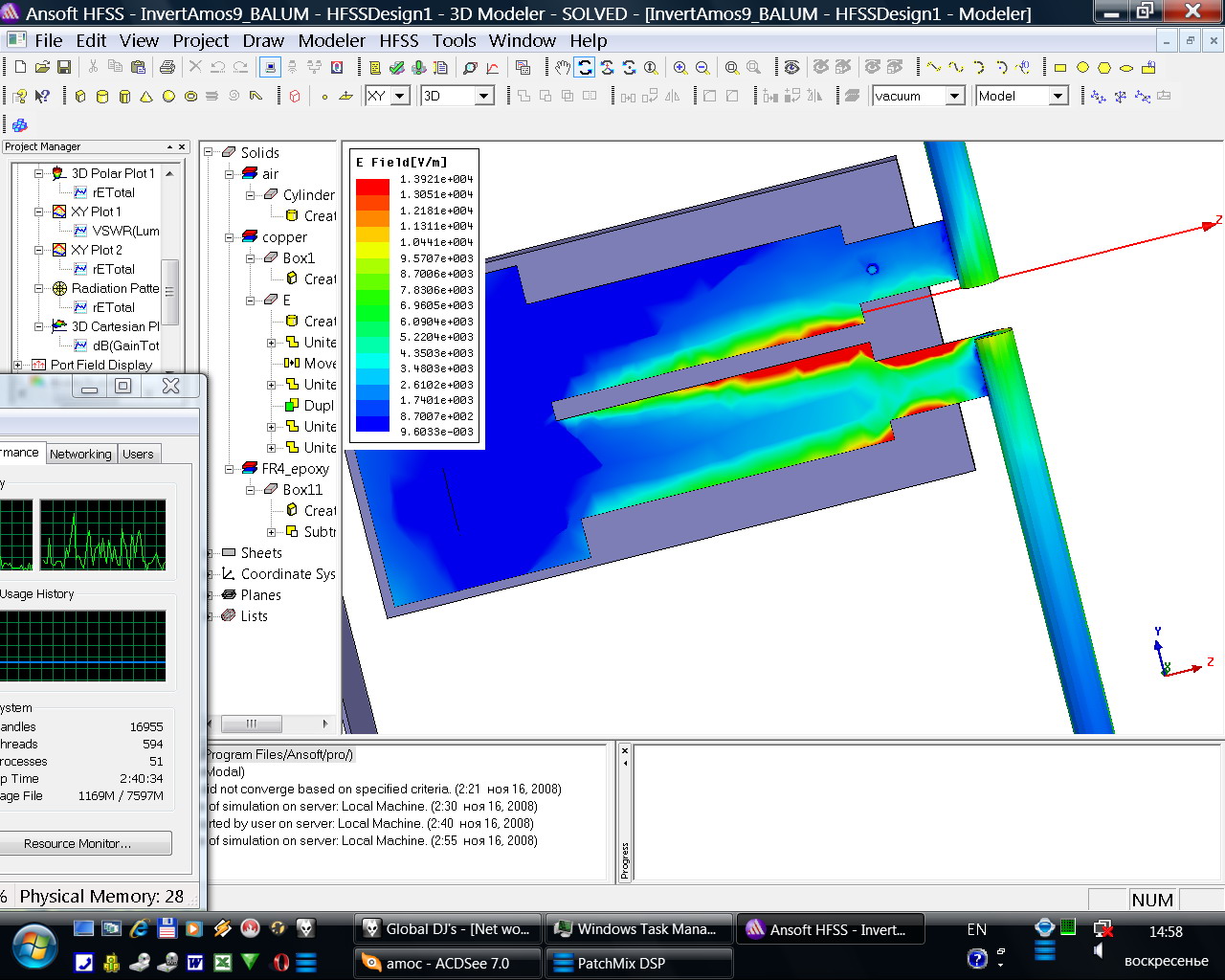The height and width of the screenshot is (980, 1225).
Task: Run the Validate green checkmark icon
Action: point(396,67)
